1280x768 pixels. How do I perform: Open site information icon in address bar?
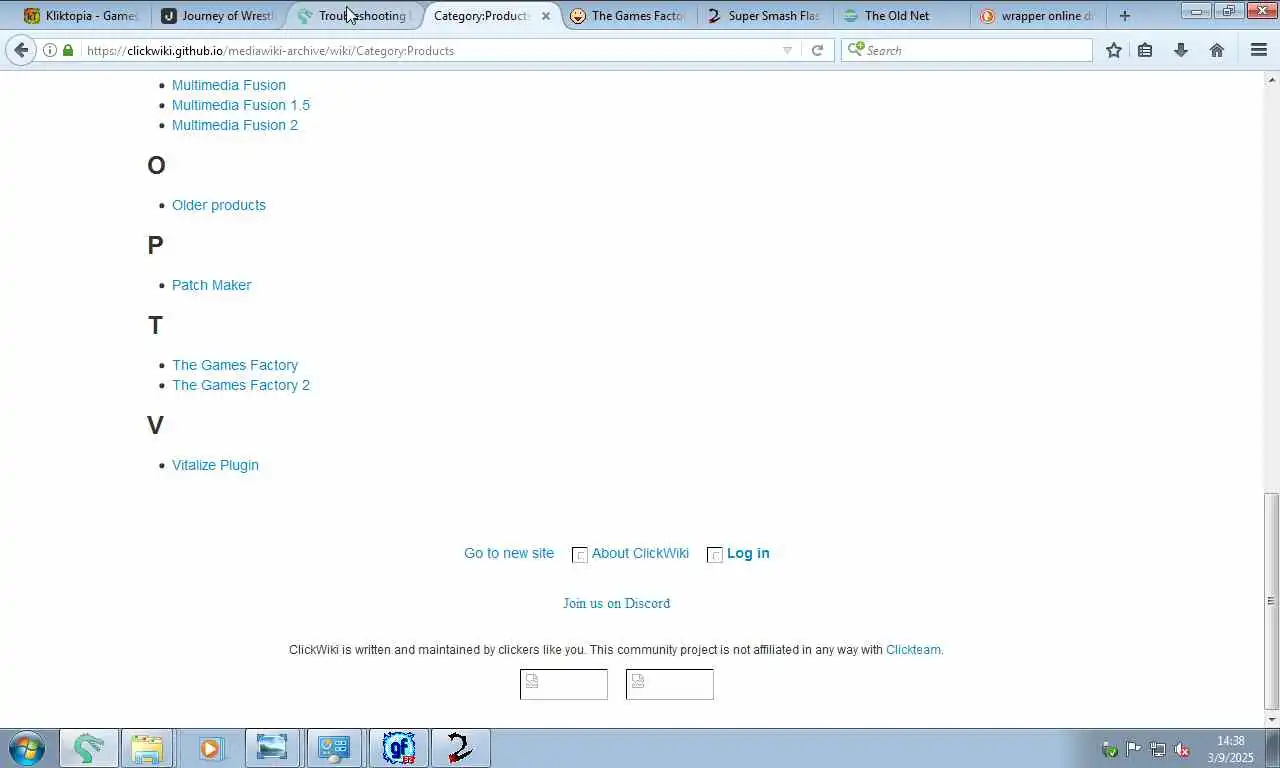[x=50, y=50]
